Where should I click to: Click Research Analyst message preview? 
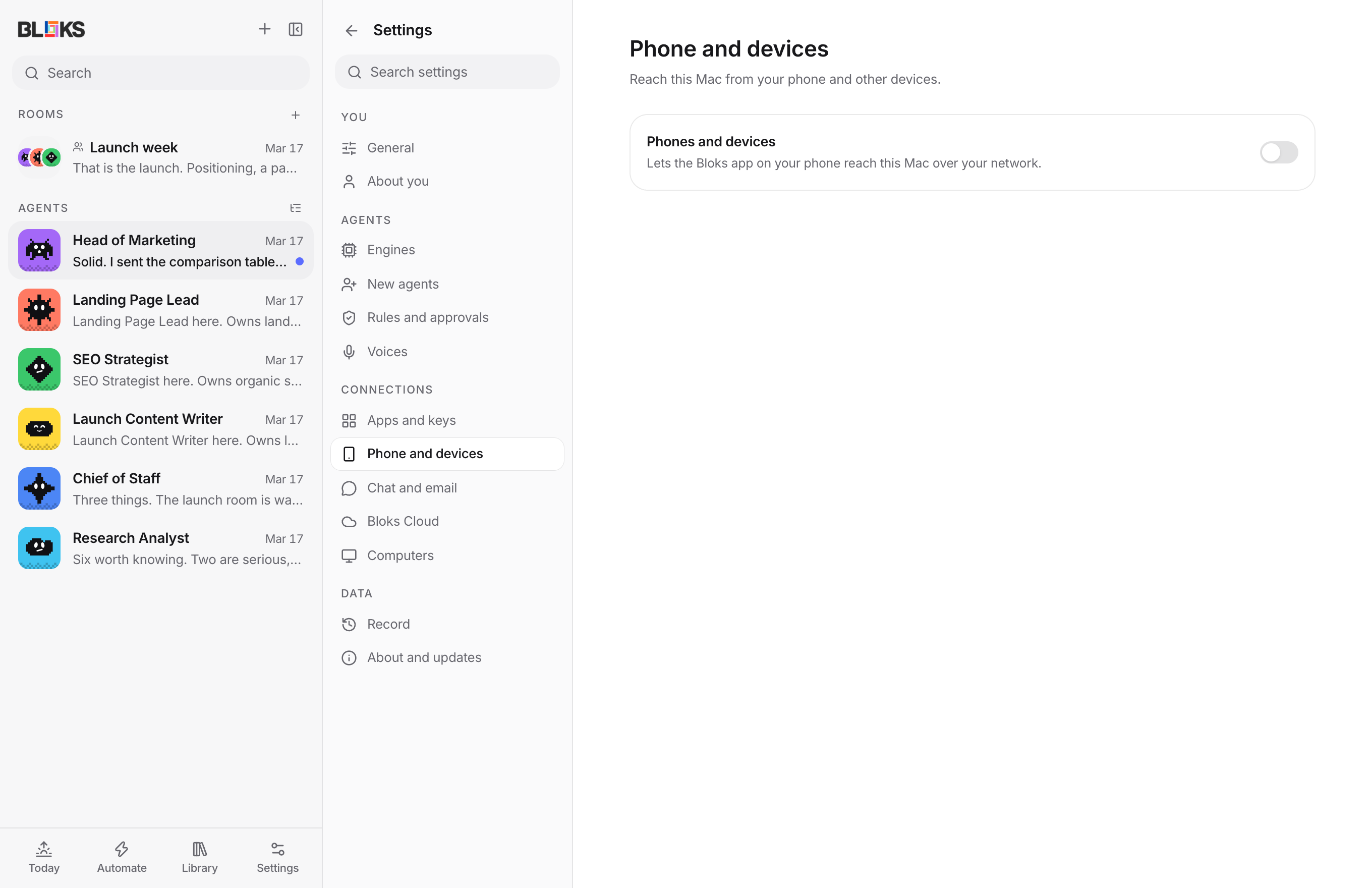coord(187,560)
